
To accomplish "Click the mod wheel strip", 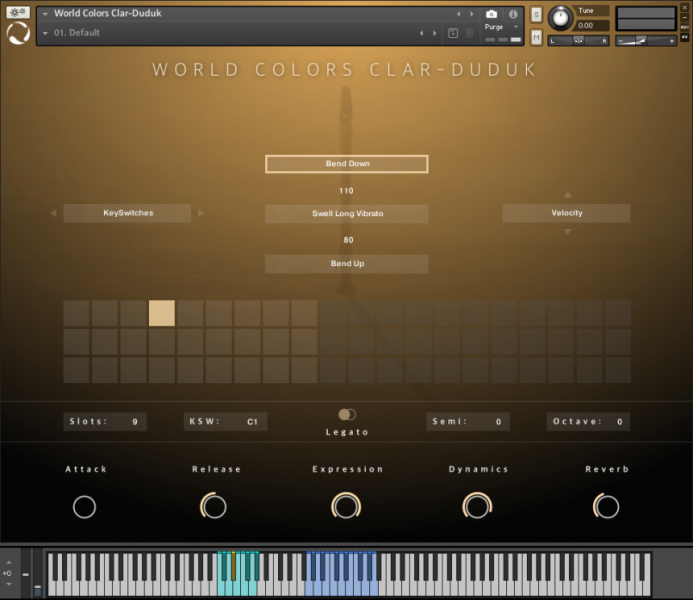I will coord(38,573).
